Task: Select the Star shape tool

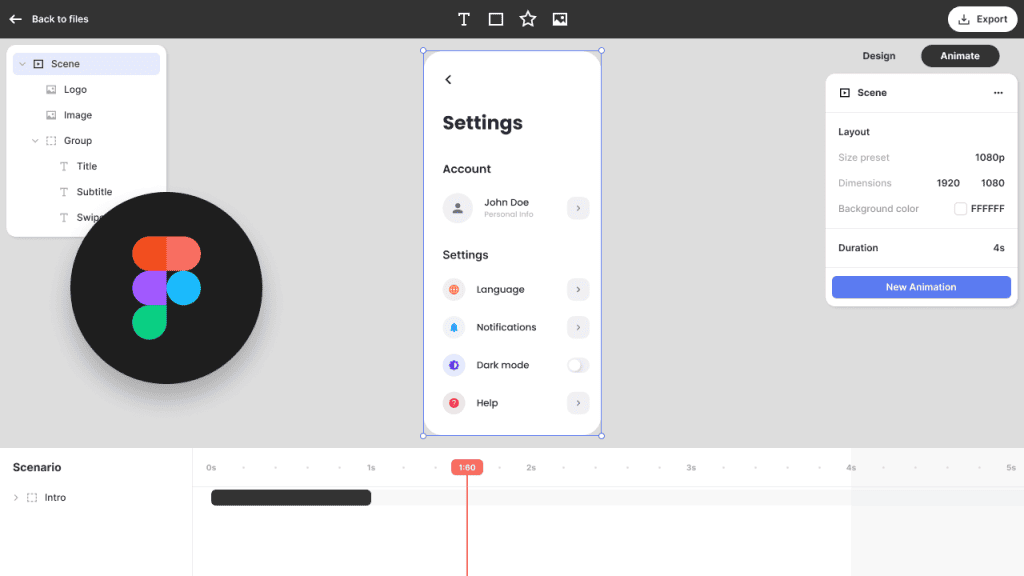Action: (x=528, y=19)
